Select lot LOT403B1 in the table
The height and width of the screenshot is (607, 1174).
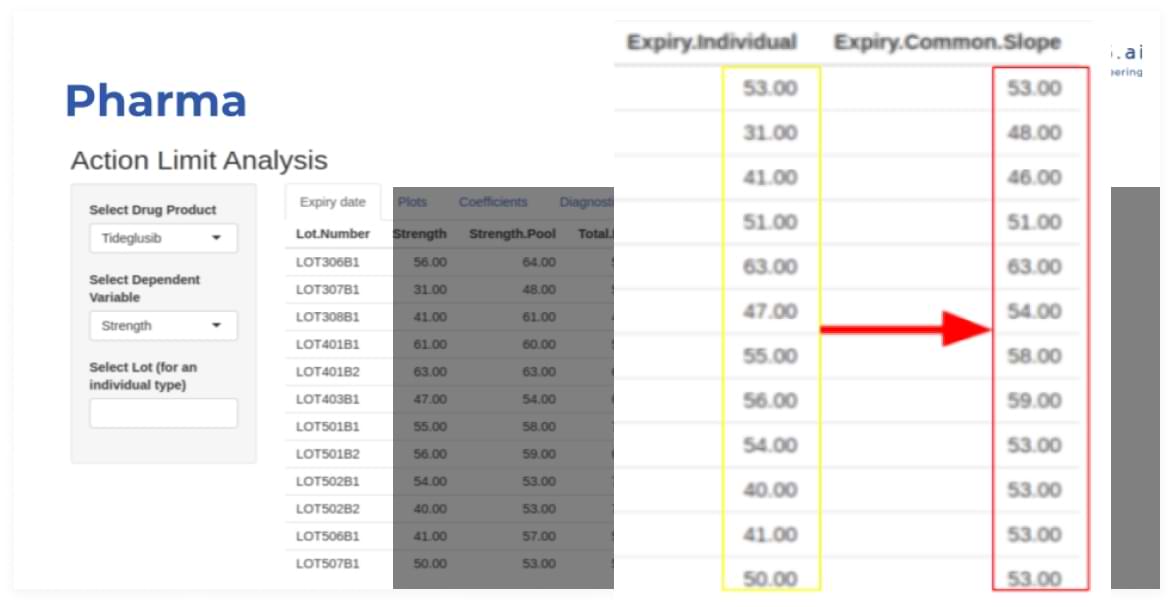point(327,399)
